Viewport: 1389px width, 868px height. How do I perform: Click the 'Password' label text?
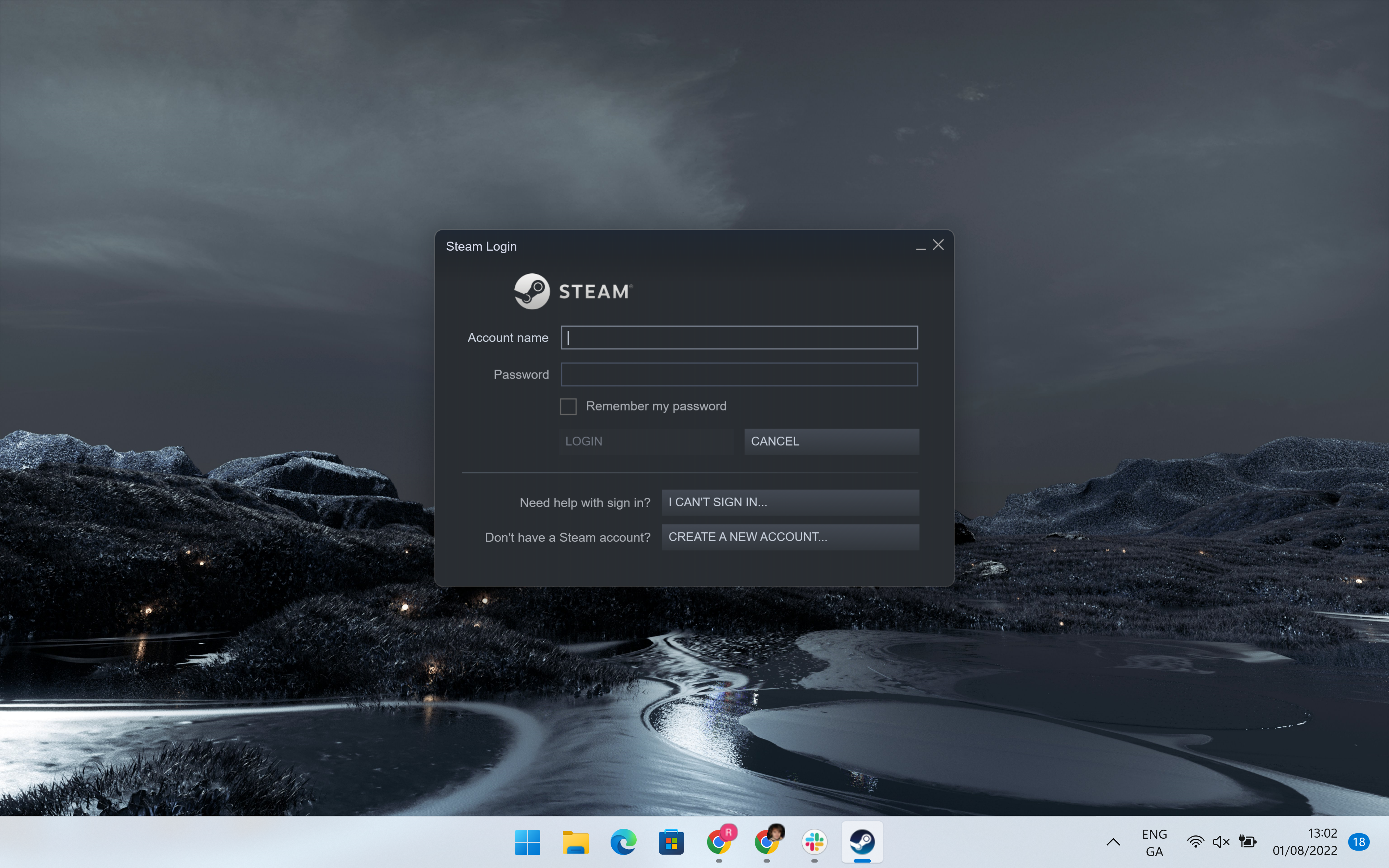(x=521, y=374)
